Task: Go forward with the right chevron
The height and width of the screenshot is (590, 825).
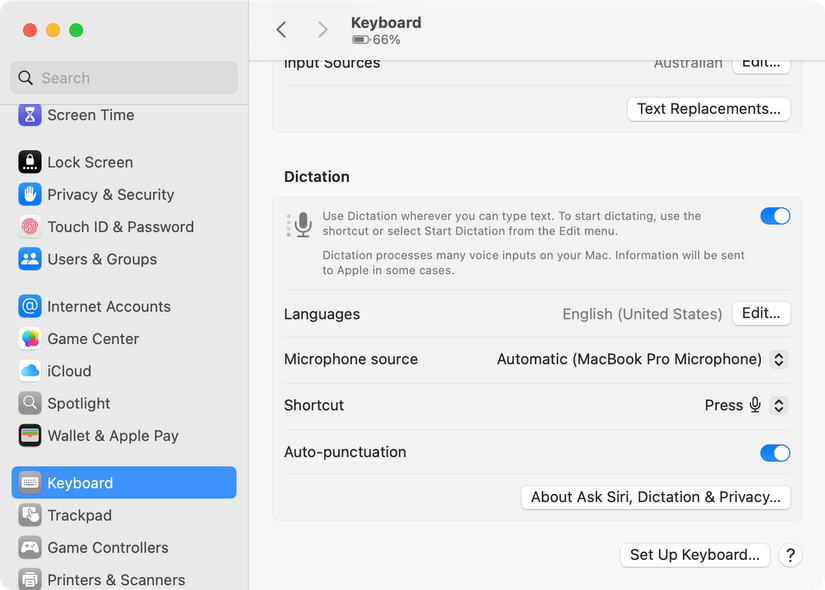Action: click(x=323, y=29)
